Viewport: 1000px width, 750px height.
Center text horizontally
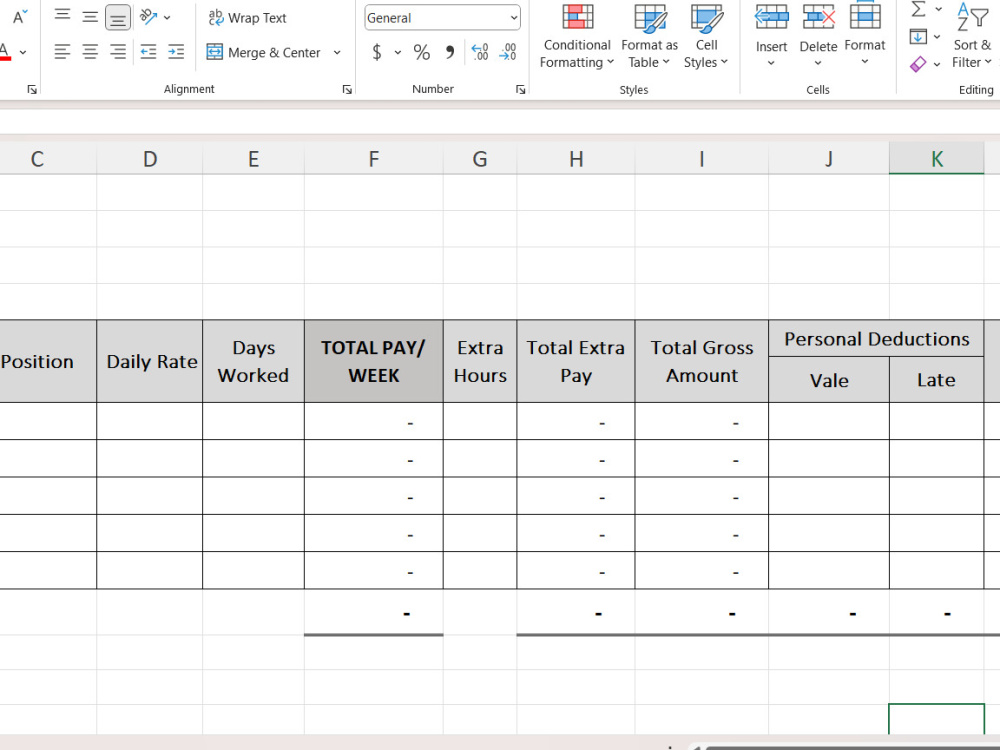point(90,52)
